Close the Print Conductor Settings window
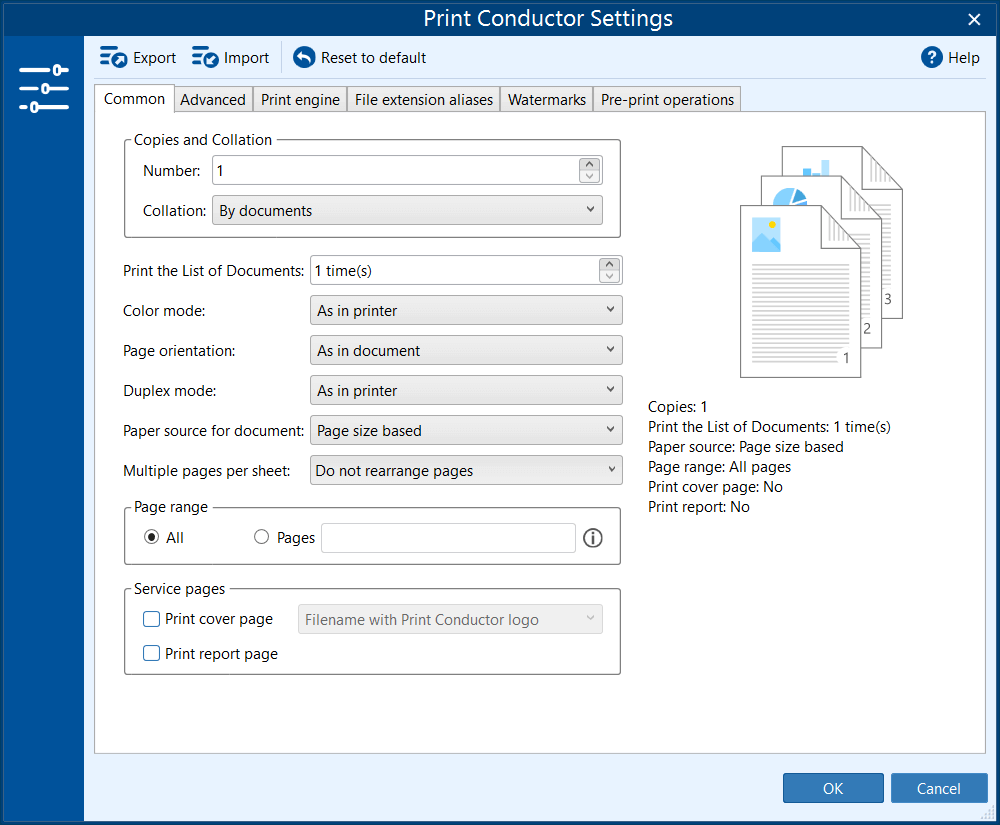Image resolution: width=1000 pixels, height=825 pixels. (974, 19)
